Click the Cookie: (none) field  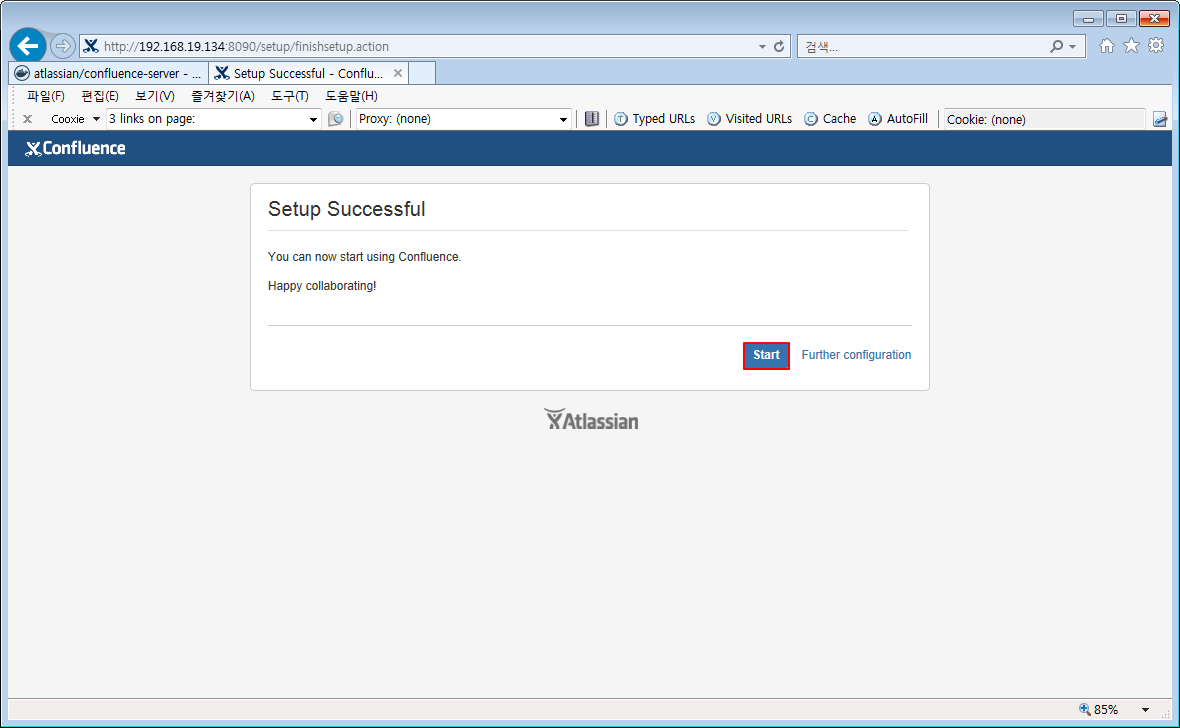click(x=1045, y=119)
